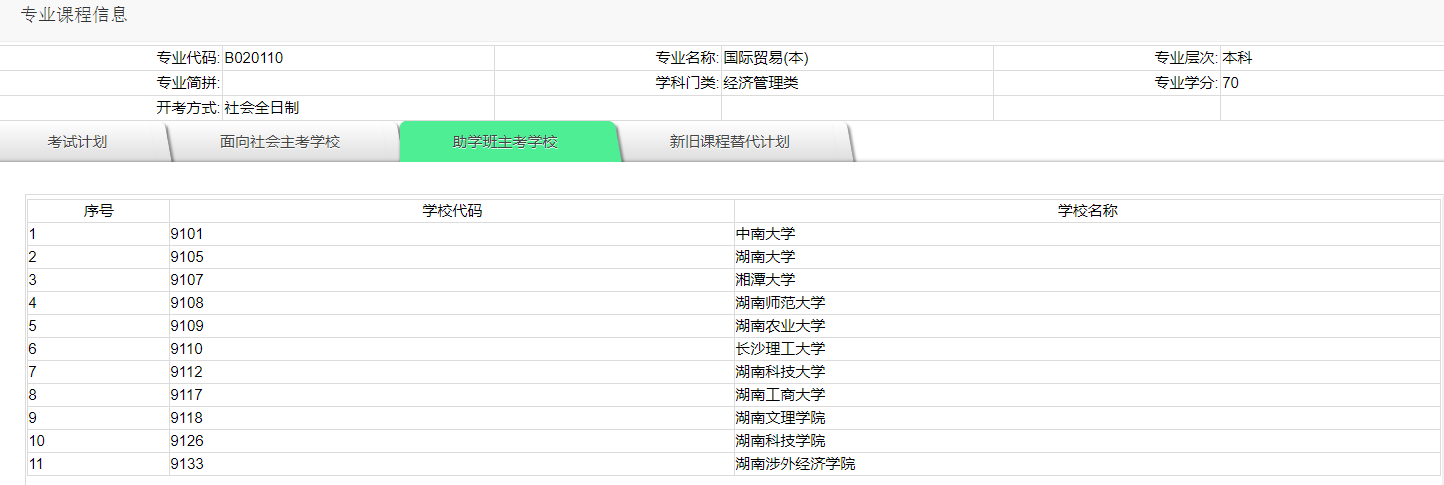This screenshot has height=485, width=1444.
Task: Select school name 长沙理工大学
Action: pyautogui.click(x=781, y=349)
